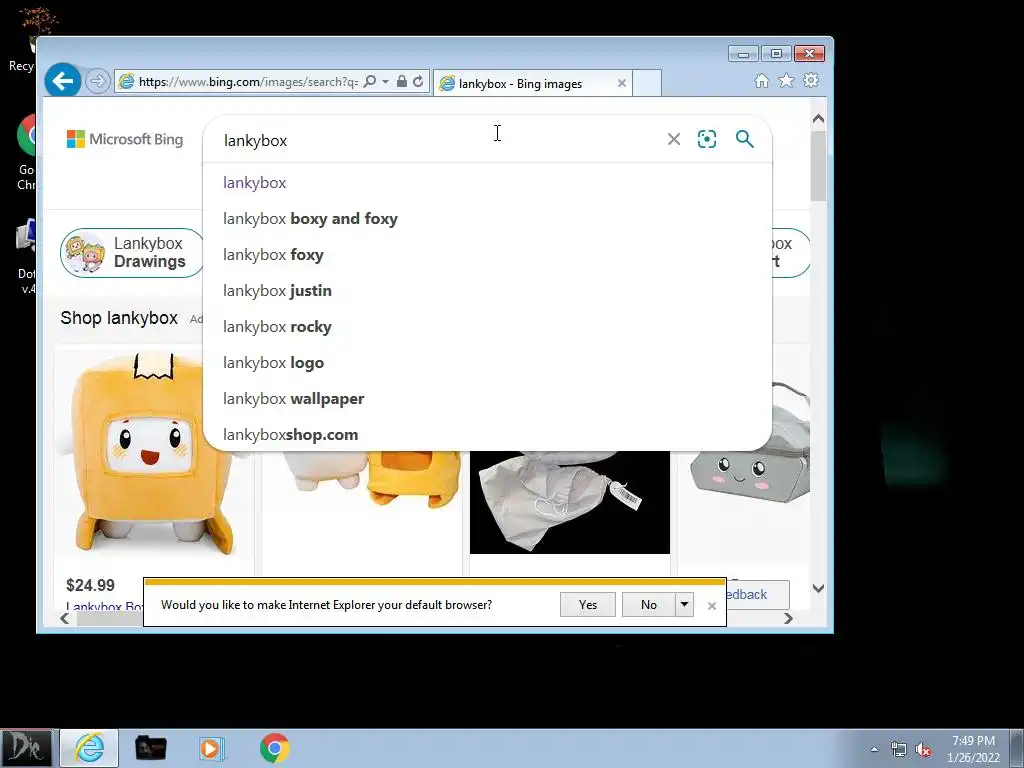The height and width of the screenshot is (768, 1024).
Task: Click the browser forward arrow button
Action: pos(97,82)
